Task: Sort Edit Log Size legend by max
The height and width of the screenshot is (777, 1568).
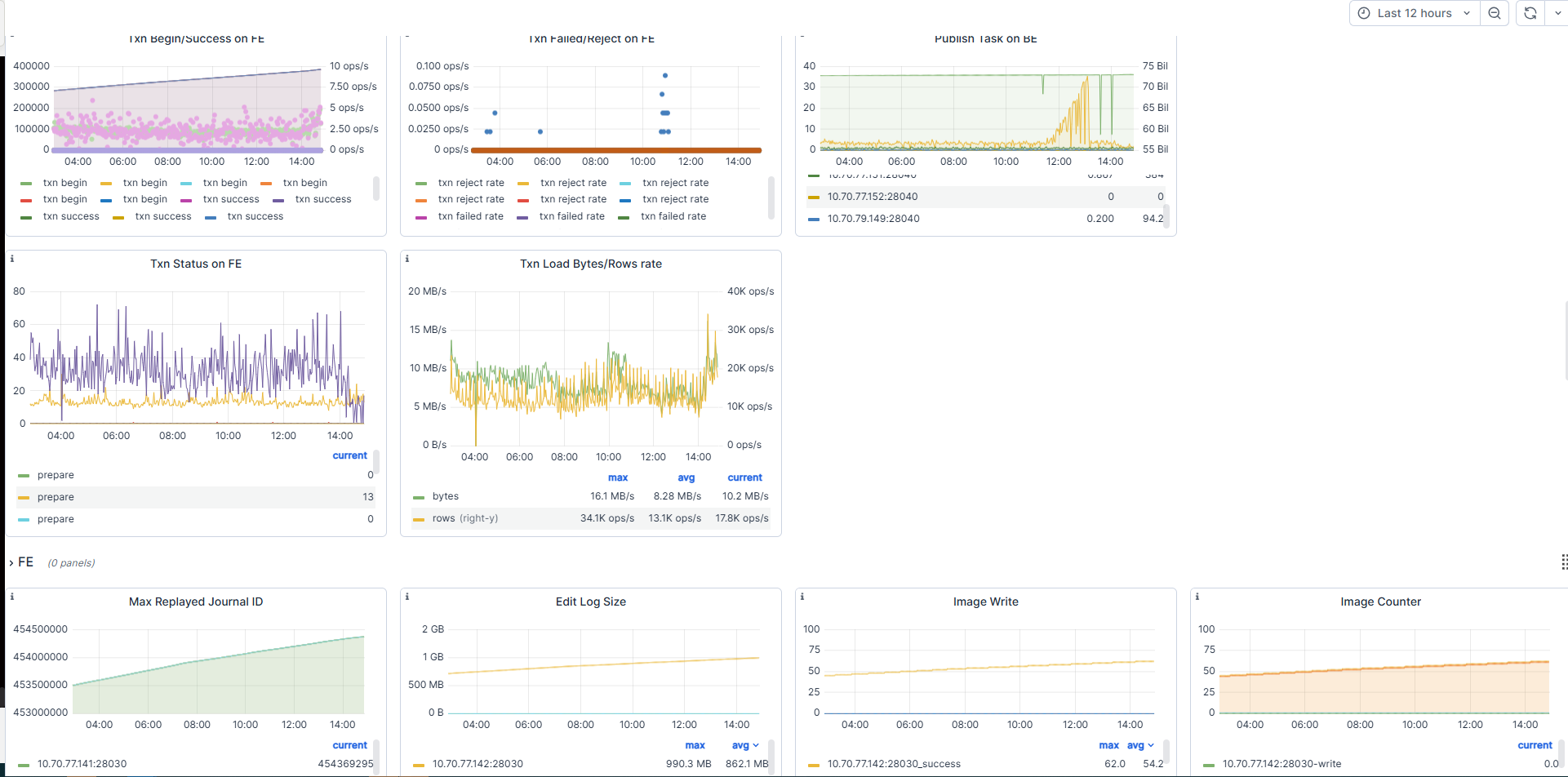Action: pyautogui.click(x=695, y=745)
